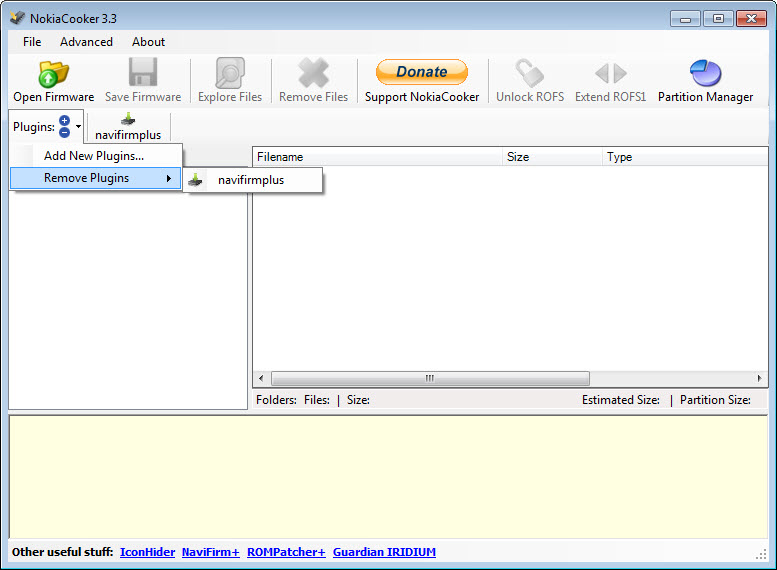Open the Guardian IRIDIUM link
Screen dimensions: 777x570
(384, 552)
